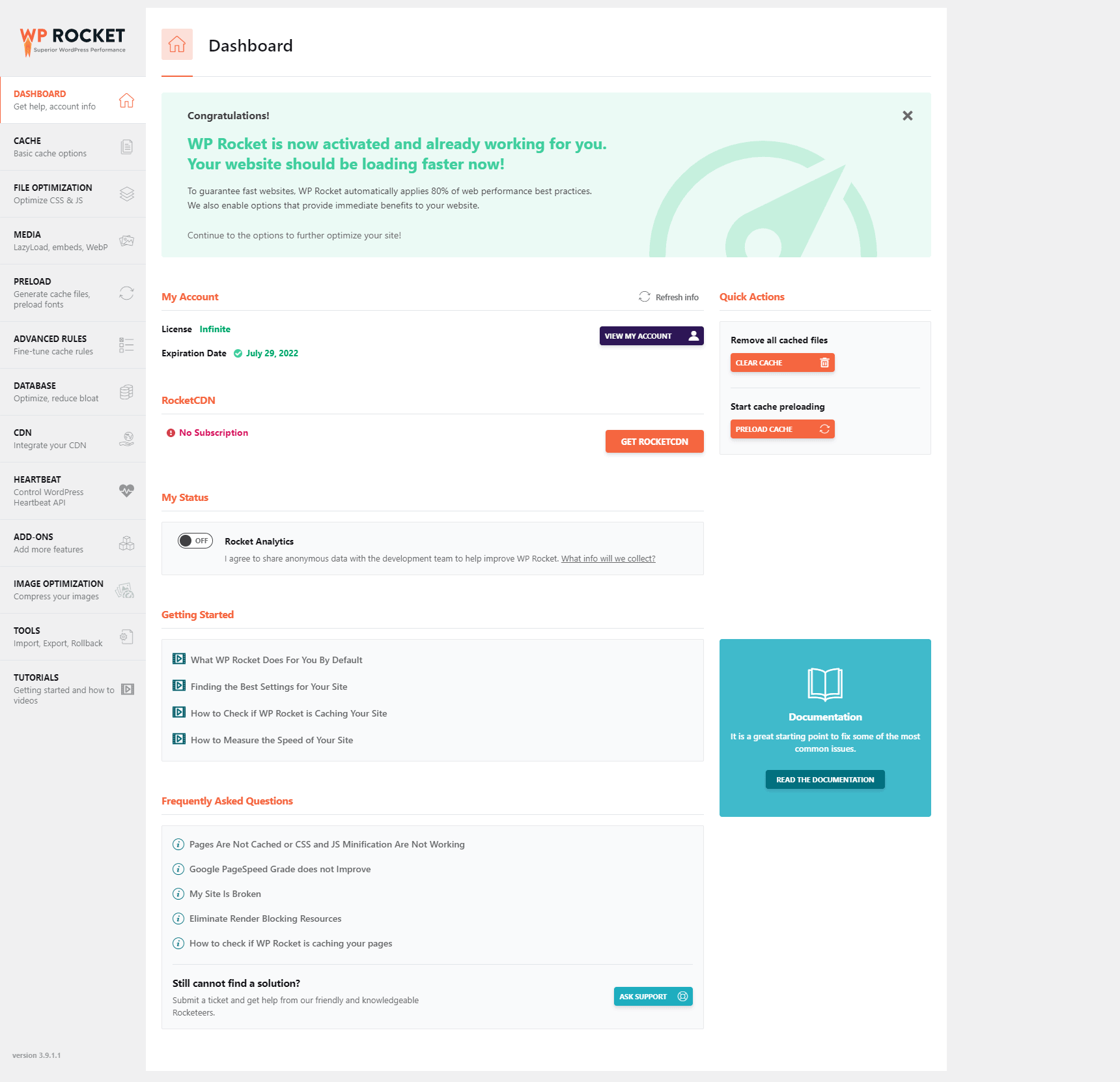The image size is (1120, 1082).
Task: Click the lifebuoy icon on Ask Support
Action: pyautogui.click(x=682, y=997)
